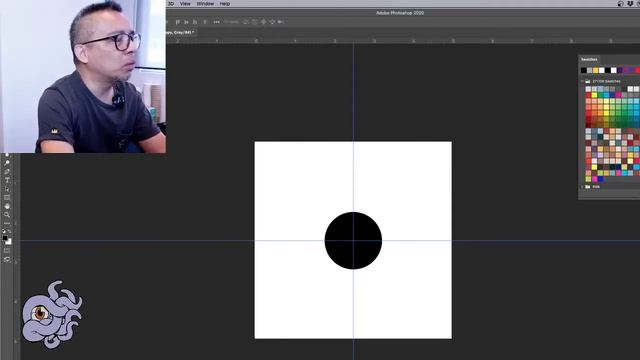Collapse the top swatches folder group
This screenshot has width=640, height=360.
582,81
